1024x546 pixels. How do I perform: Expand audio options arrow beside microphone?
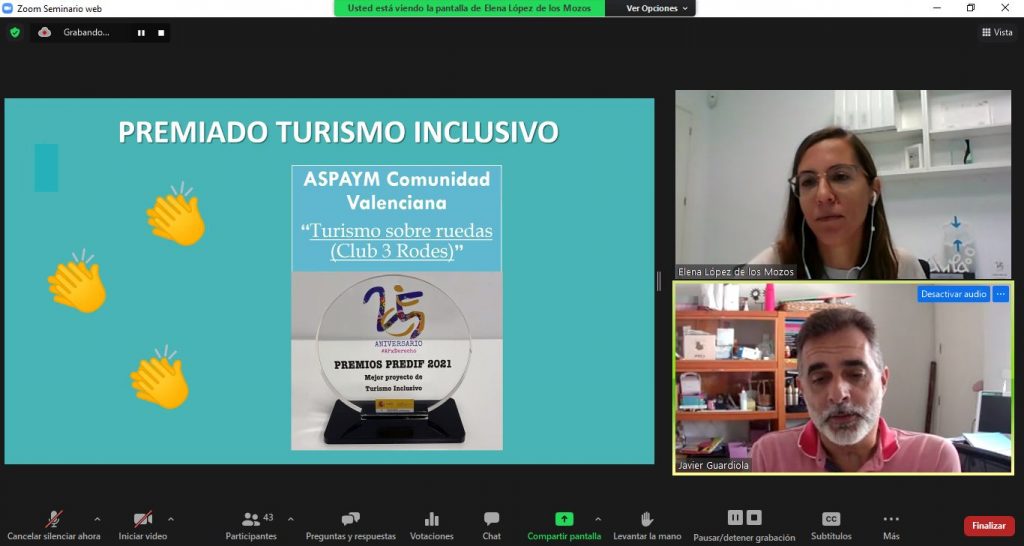[x=97, y=519]
